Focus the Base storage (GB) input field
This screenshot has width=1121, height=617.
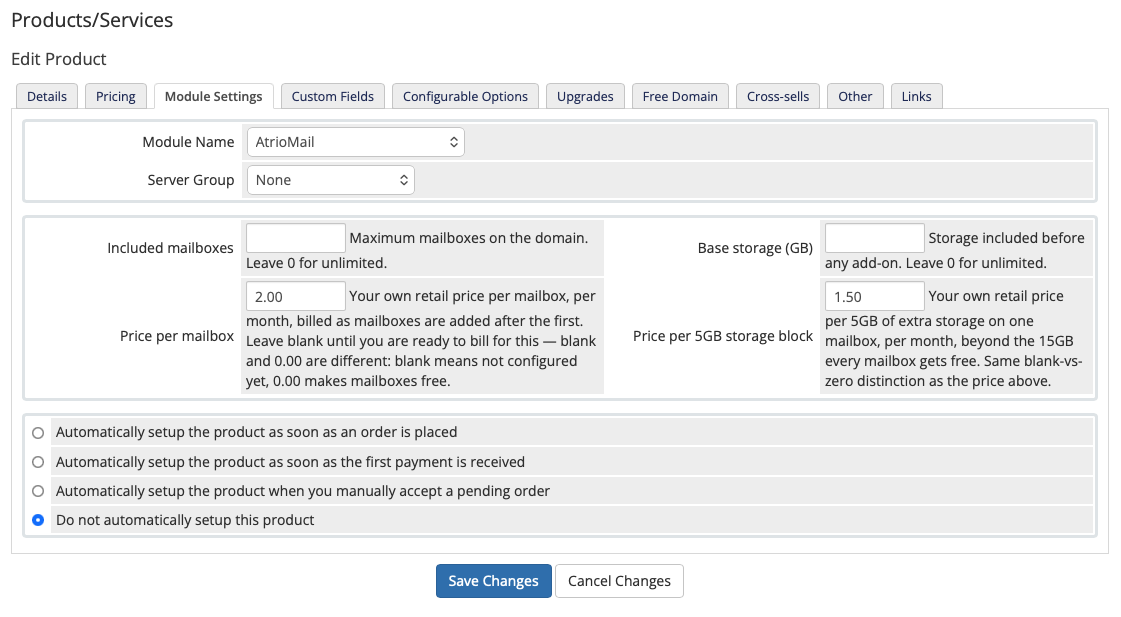click(875, 238)
